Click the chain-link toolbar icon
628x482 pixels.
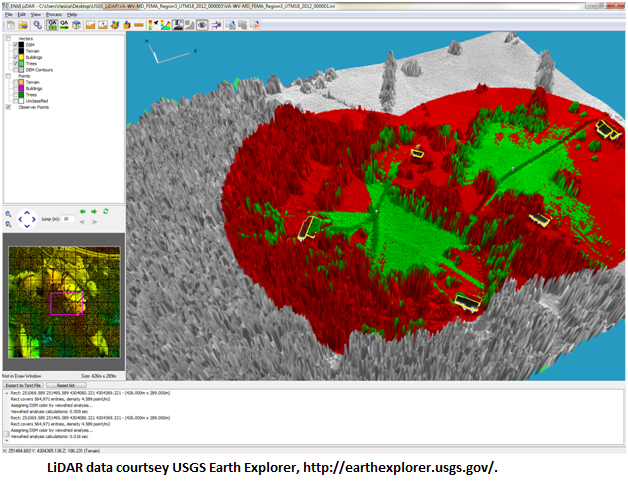(37, 25)
